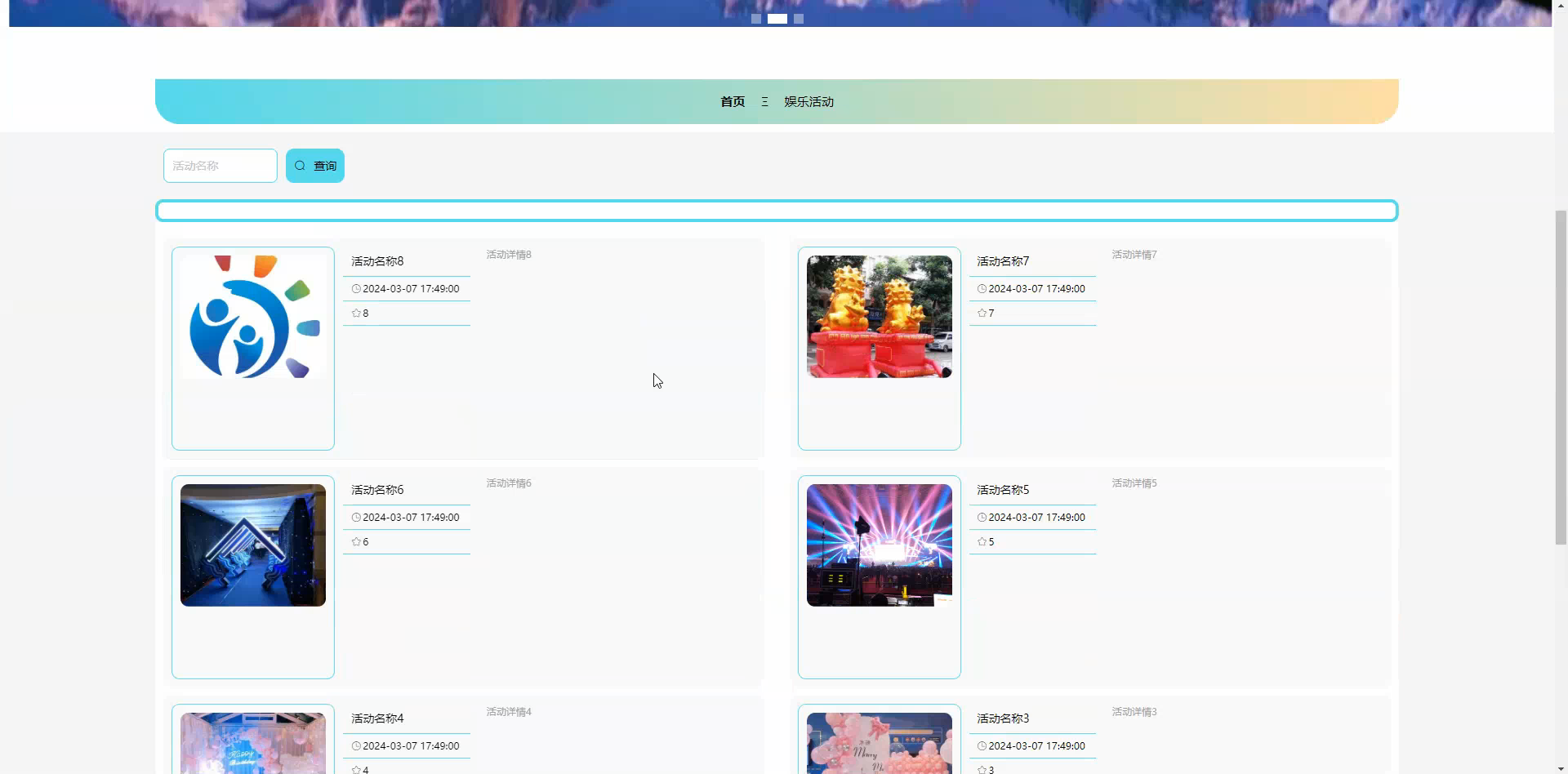Open the 活动名称8 logo thumbnail
Image resolution: width=1568 pixels, height=774 pixels.
[x=253, y=317]
